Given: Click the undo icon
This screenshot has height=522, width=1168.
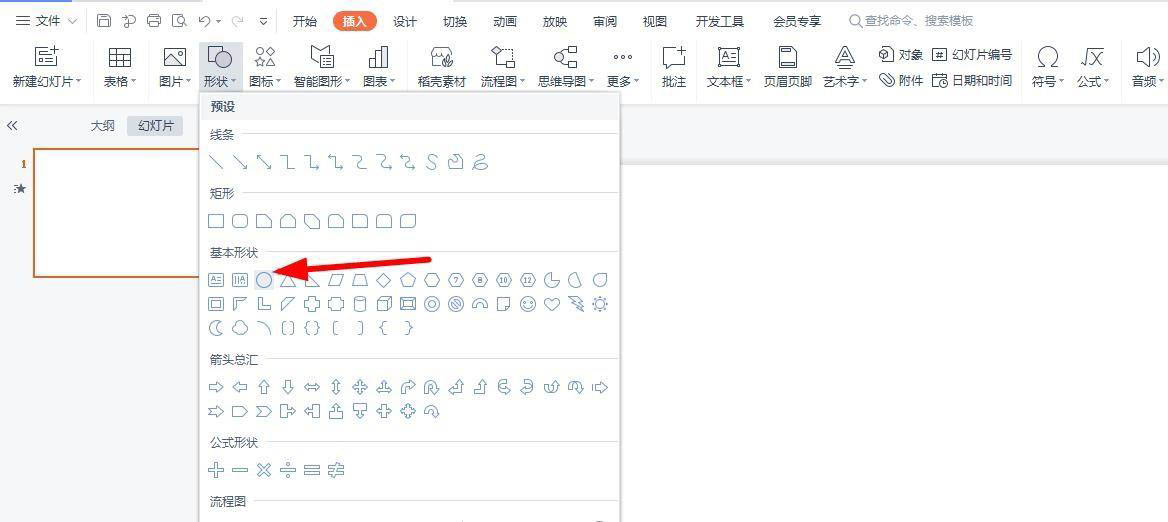Looking at the screenshot, I should point(206,21).
